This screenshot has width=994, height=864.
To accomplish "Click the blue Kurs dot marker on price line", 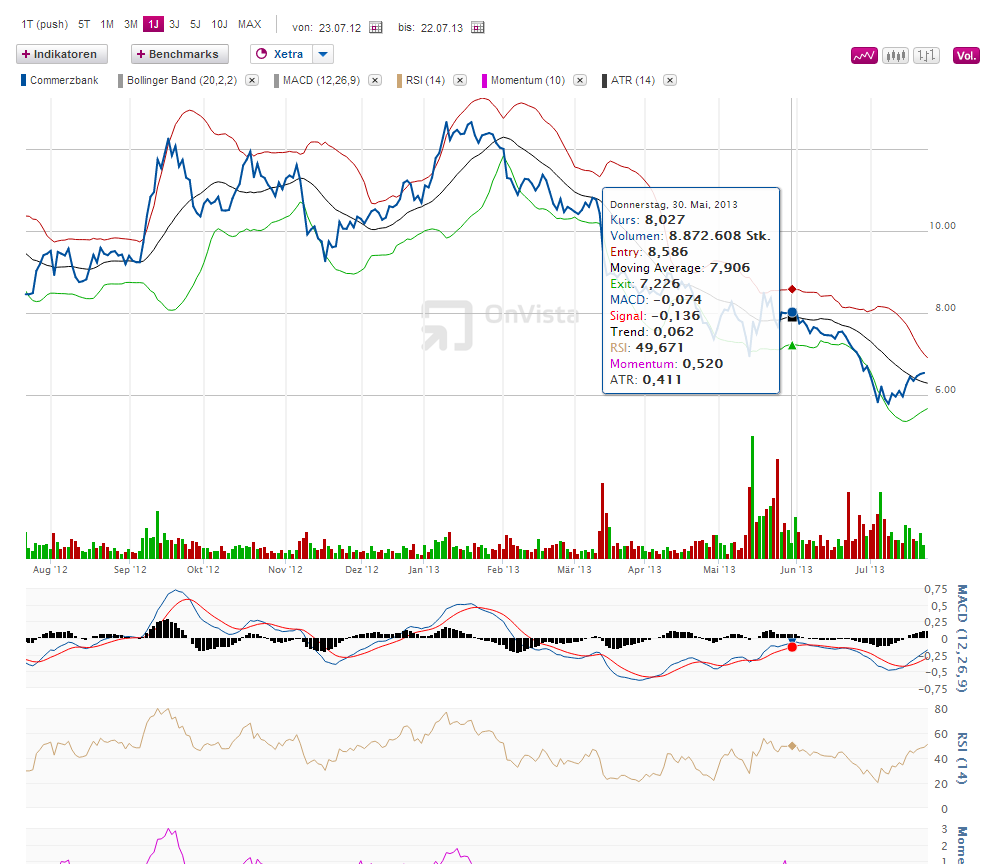I will [x=792, y=312].
